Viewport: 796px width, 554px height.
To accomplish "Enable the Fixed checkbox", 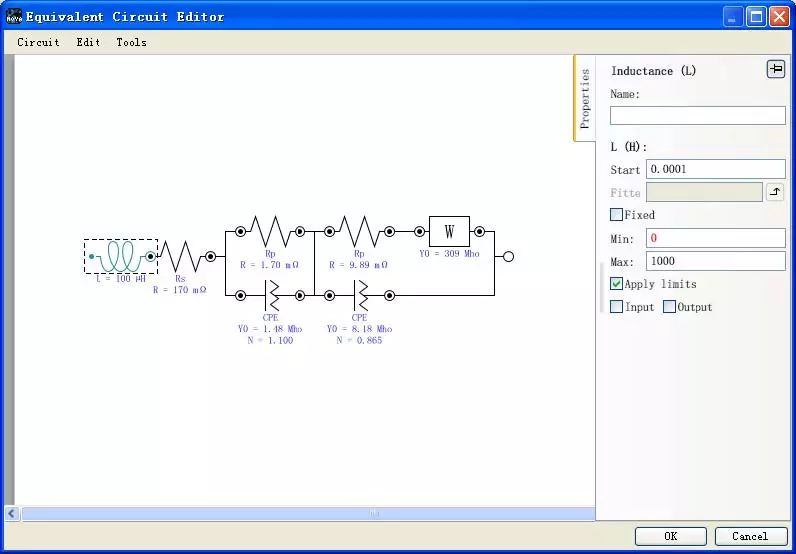I will tap(616, 215).
